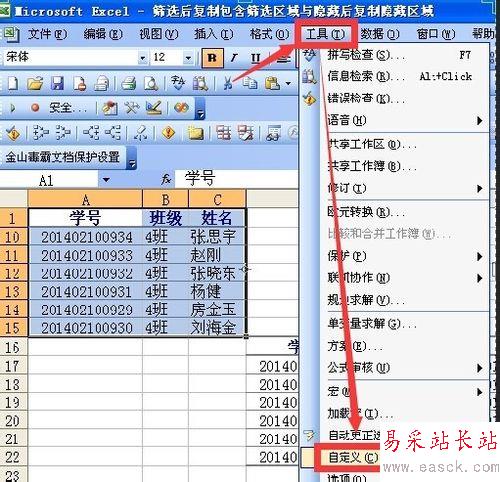This screenshot has width=500, height=482.
Task: Click the Name Box showing A1
Action: coord(49,180)
